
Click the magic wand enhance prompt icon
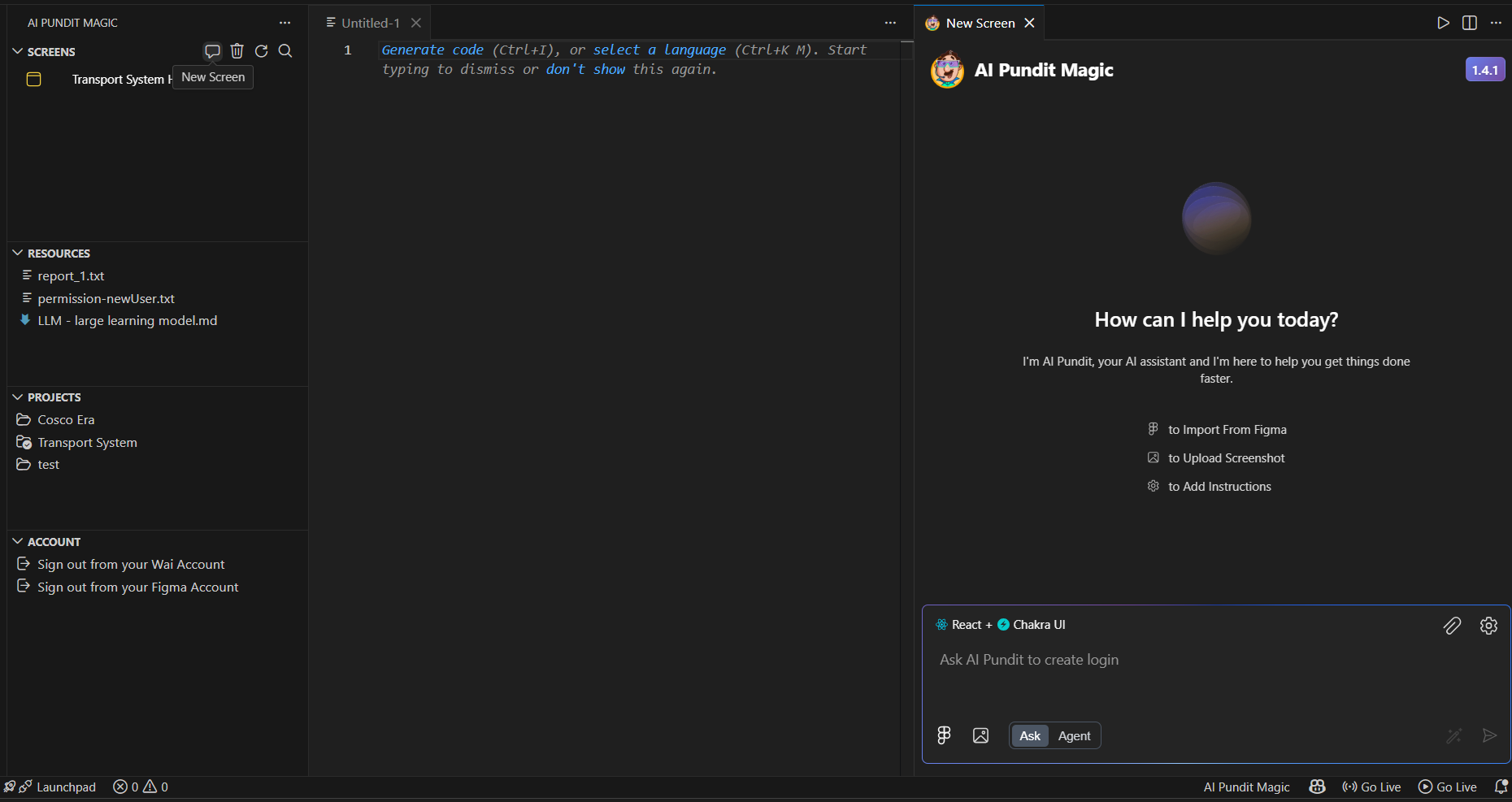(1453, 735)
